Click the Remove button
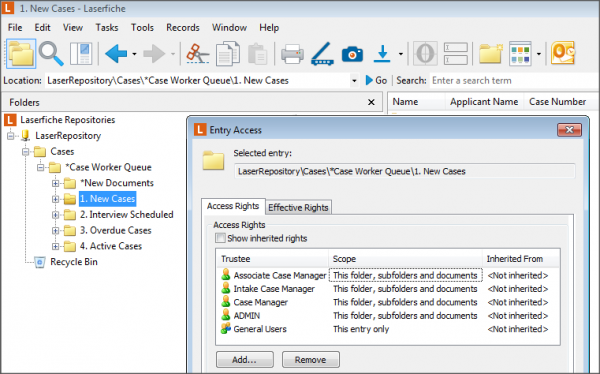This screenshot has height=374, width=600. point(310,359)
